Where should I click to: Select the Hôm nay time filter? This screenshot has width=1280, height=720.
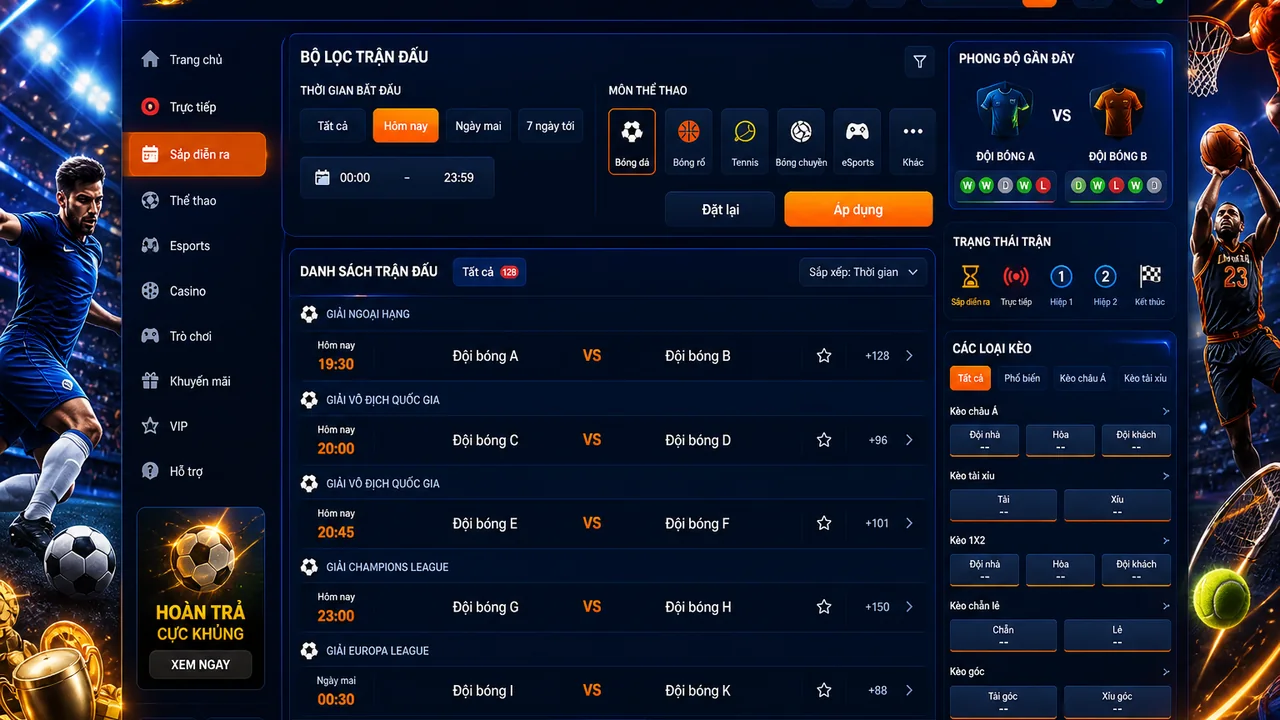point(405,126)
